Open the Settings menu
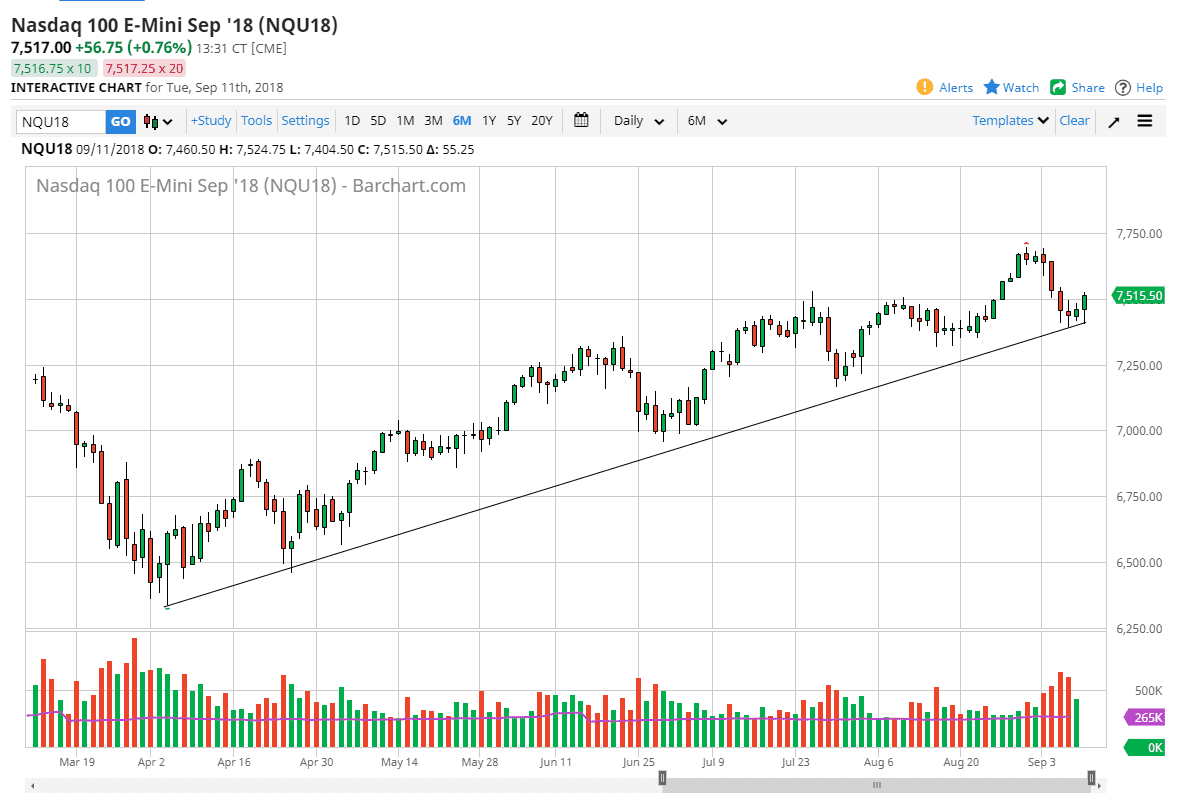Screen dimensions: 1178x799 [x=305, y=120]
